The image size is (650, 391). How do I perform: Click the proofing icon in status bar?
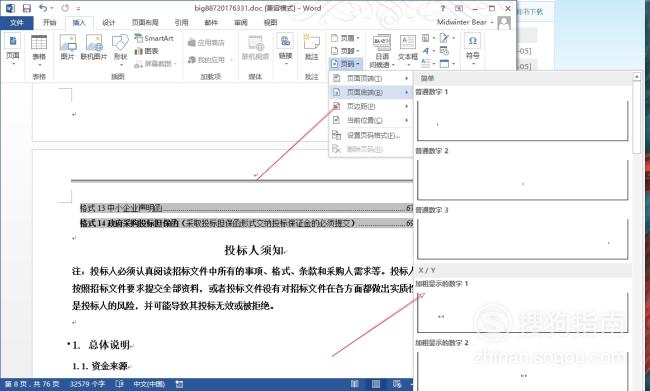pyautogui.click(x=119, y=384)
